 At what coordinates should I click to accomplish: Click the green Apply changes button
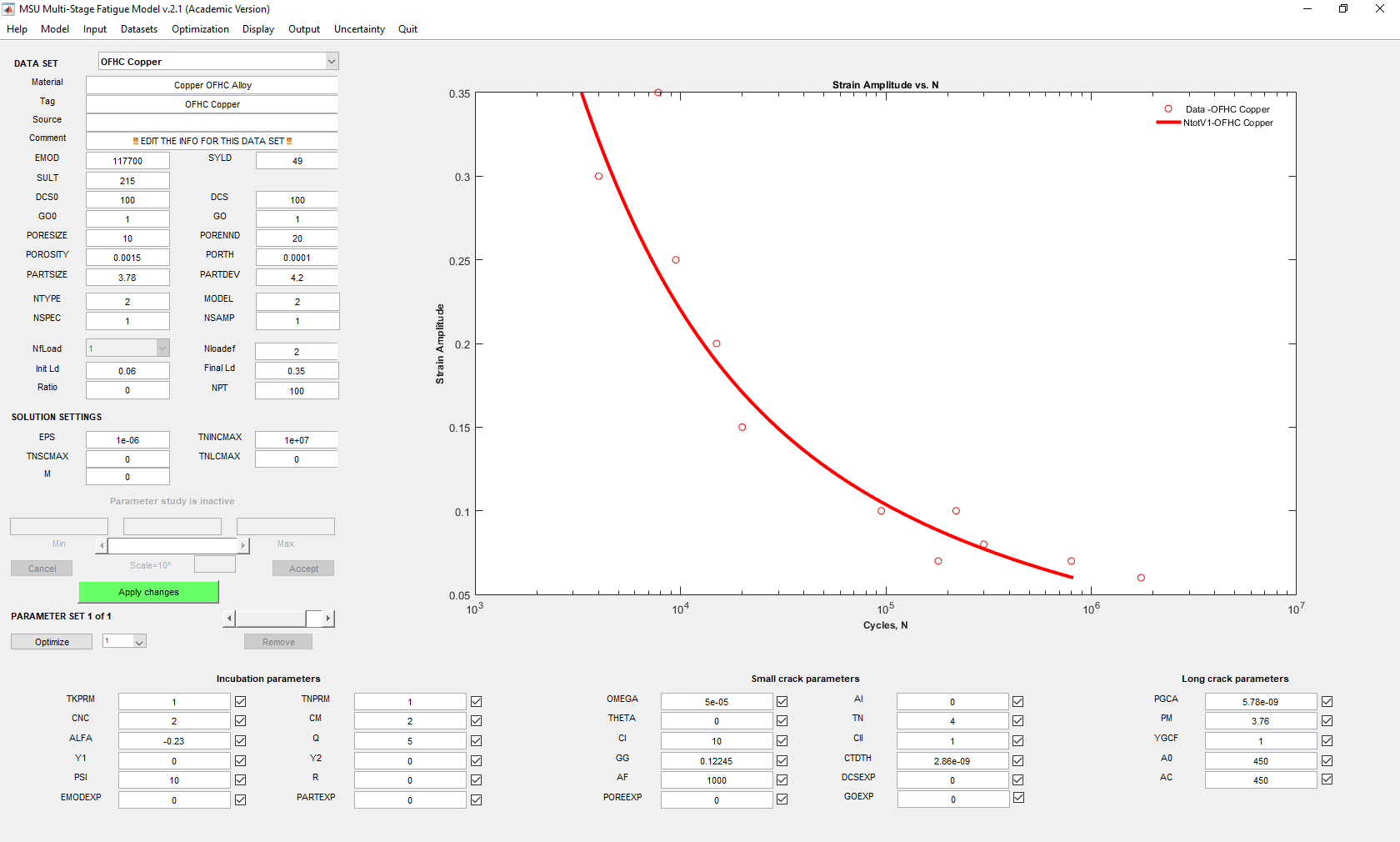148,592
